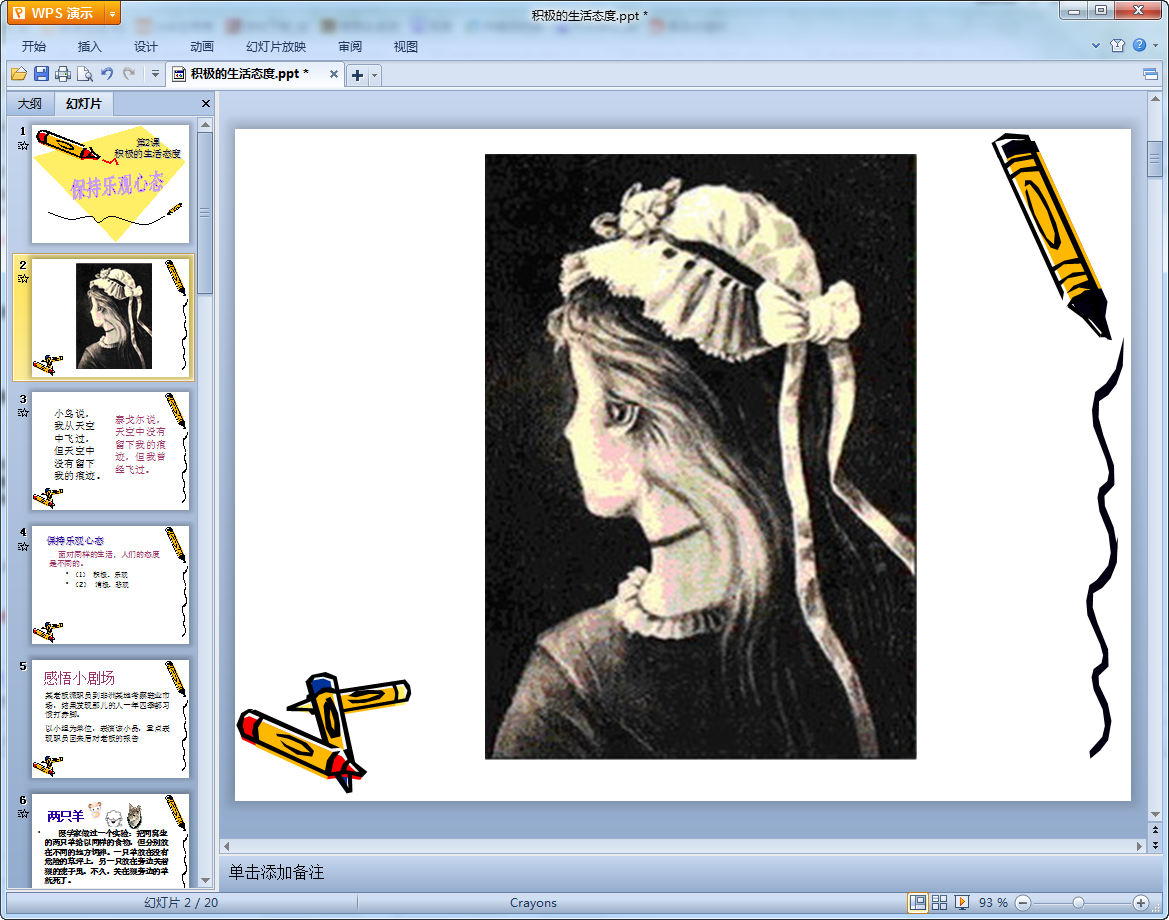Click animation star icon under slide 2
Screen dimensions: 1169x920
tap(23, 278)
